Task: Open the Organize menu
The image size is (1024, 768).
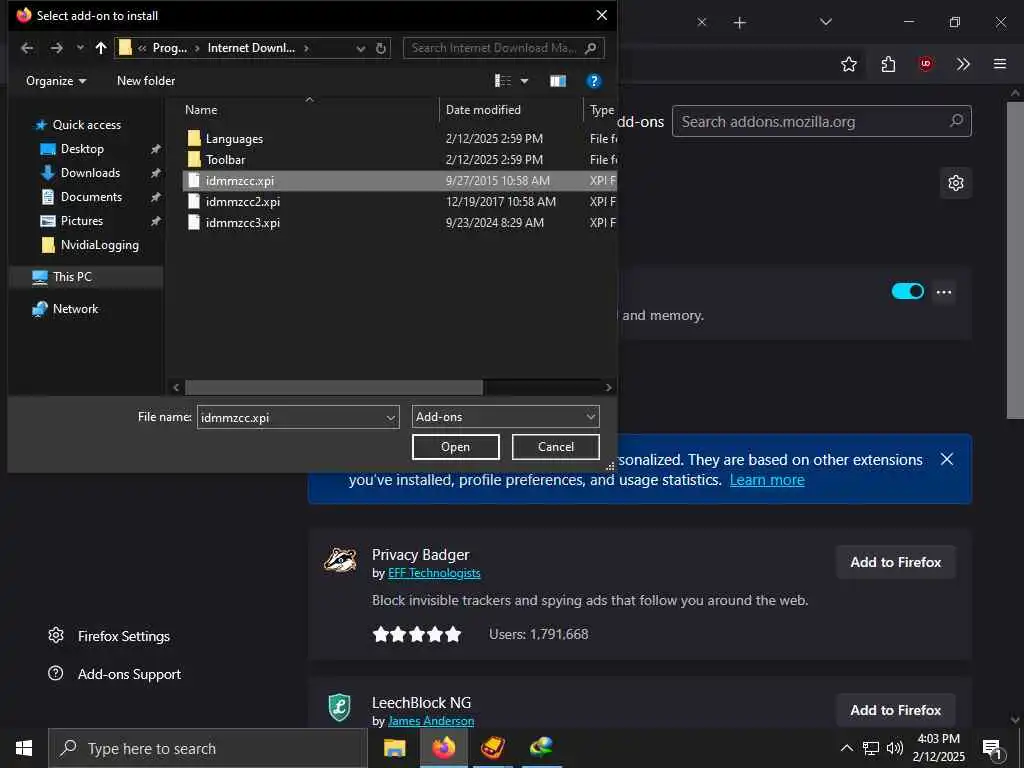Action: coord(56,81)
